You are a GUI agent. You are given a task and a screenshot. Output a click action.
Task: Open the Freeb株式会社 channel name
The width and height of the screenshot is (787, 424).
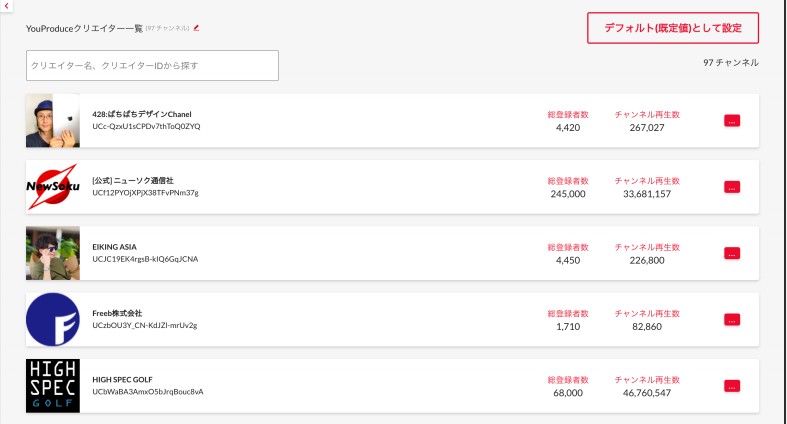coord(117,313)
